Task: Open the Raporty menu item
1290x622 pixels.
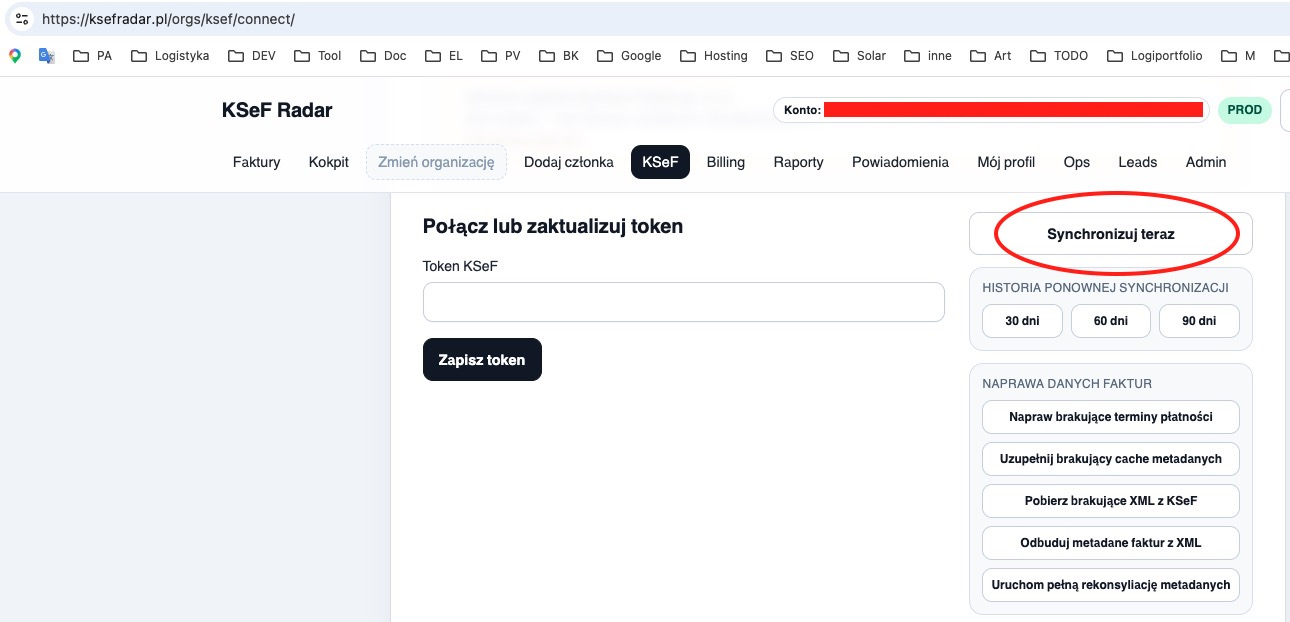Action: tap(798, 162)
